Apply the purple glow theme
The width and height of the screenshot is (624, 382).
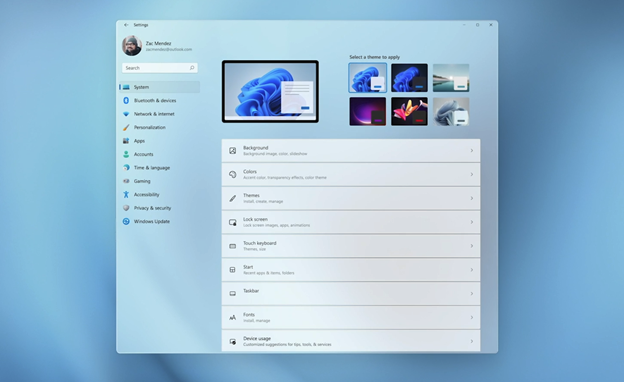pos(367,112)
